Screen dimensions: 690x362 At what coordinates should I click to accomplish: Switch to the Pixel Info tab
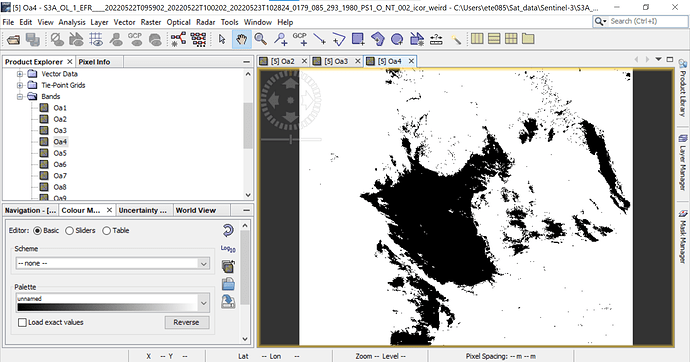point(94,62)
